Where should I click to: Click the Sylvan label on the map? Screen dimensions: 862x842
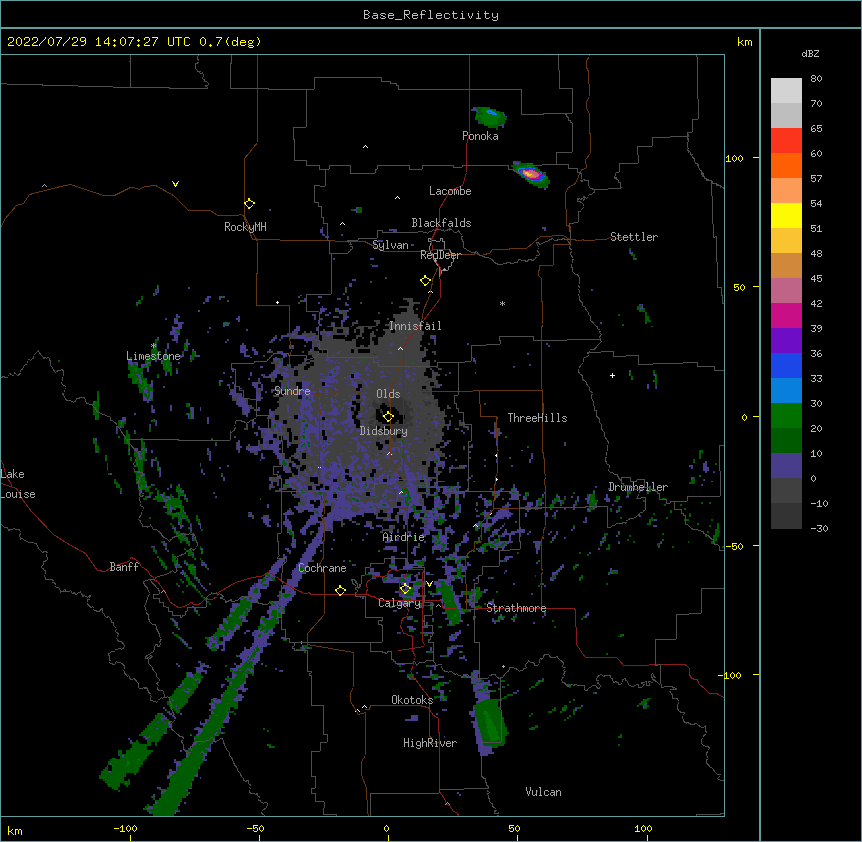pyautogui.click(x=390, y=245)
